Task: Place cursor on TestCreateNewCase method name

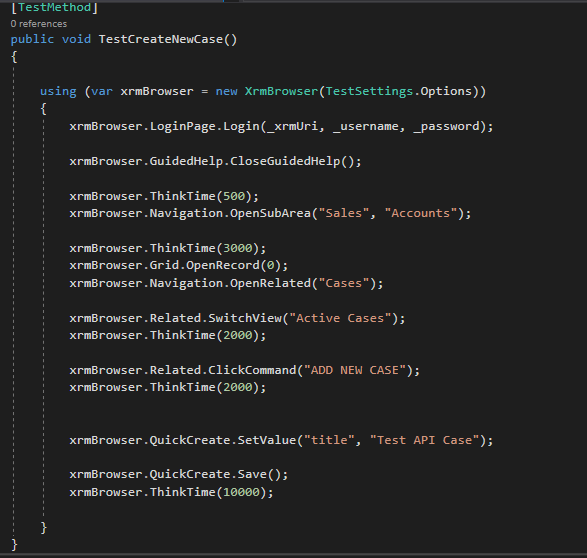Action: pyautogui.click(x=161, y=39)
